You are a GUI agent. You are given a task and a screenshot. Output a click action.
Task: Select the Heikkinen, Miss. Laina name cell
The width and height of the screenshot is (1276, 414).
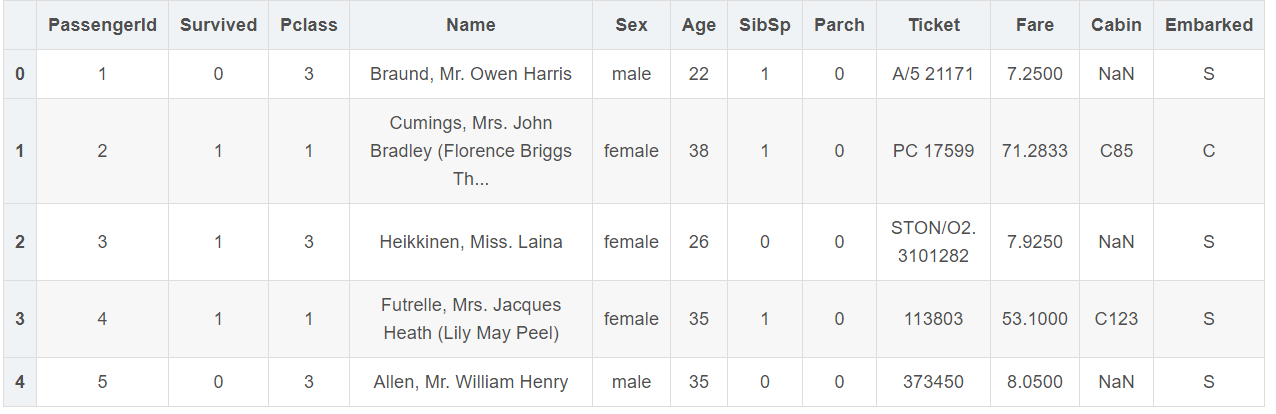[x=470, y=242]
